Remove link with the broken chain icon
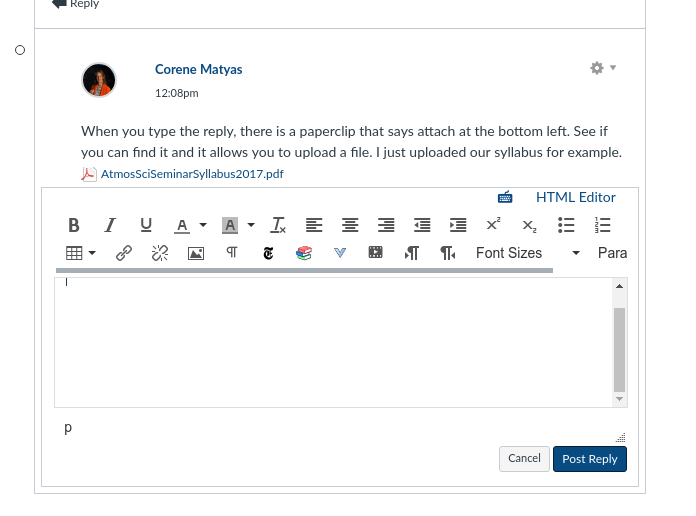Screen dimensions: 696x516 tap(160, 253)
